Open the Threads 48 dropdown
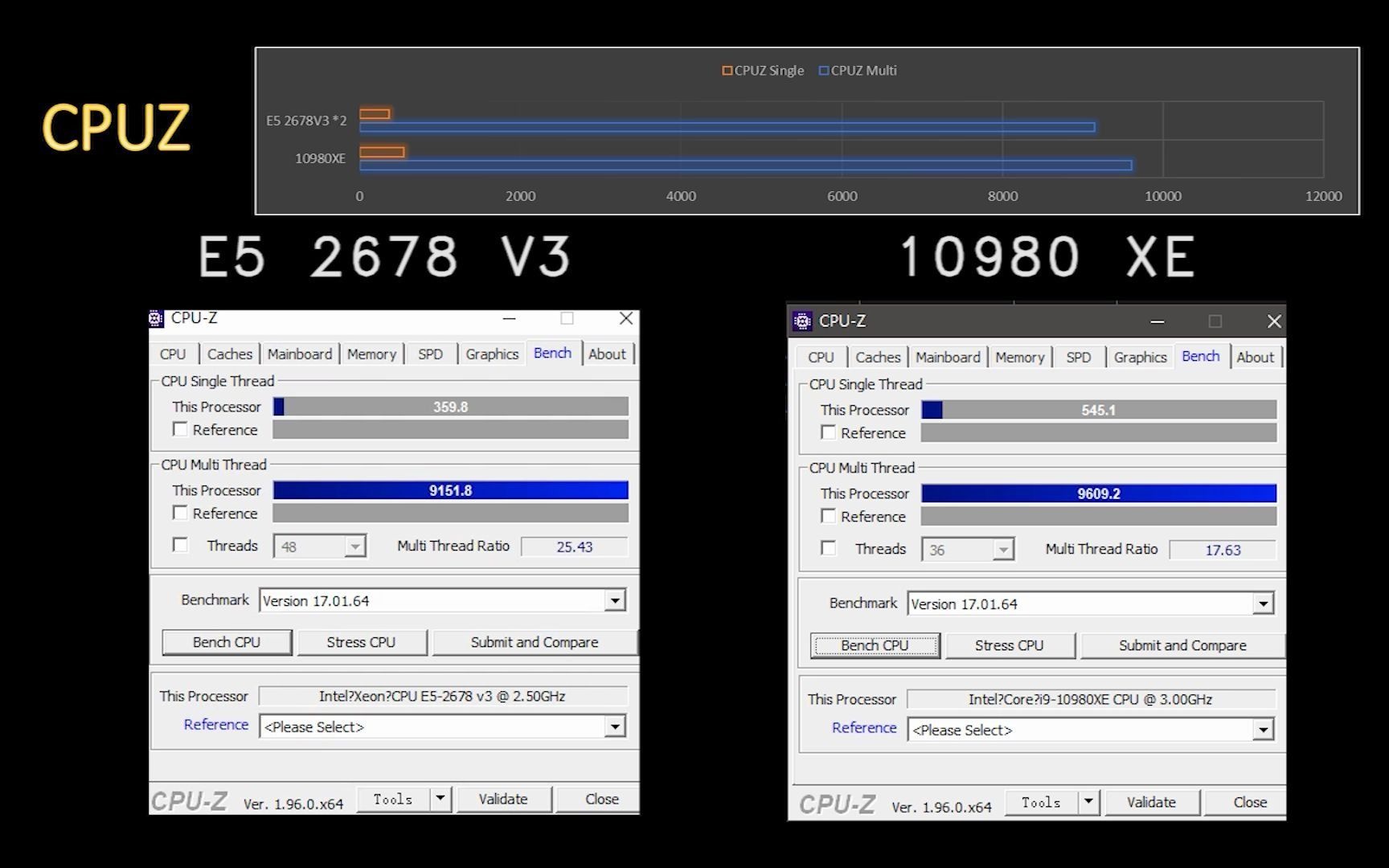 [x=320, y=547]
